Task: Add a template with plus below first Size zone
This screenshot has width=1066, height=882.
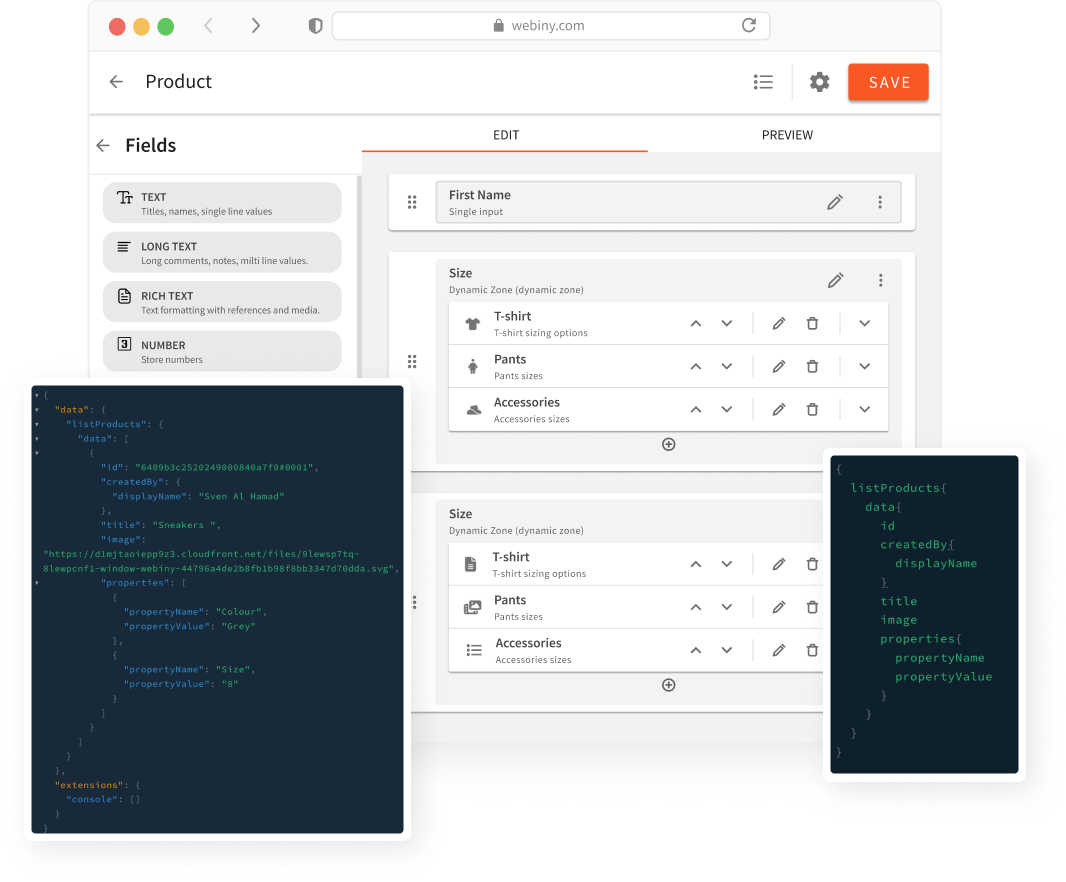Action: pyautogui.click(x=669, y=444)
